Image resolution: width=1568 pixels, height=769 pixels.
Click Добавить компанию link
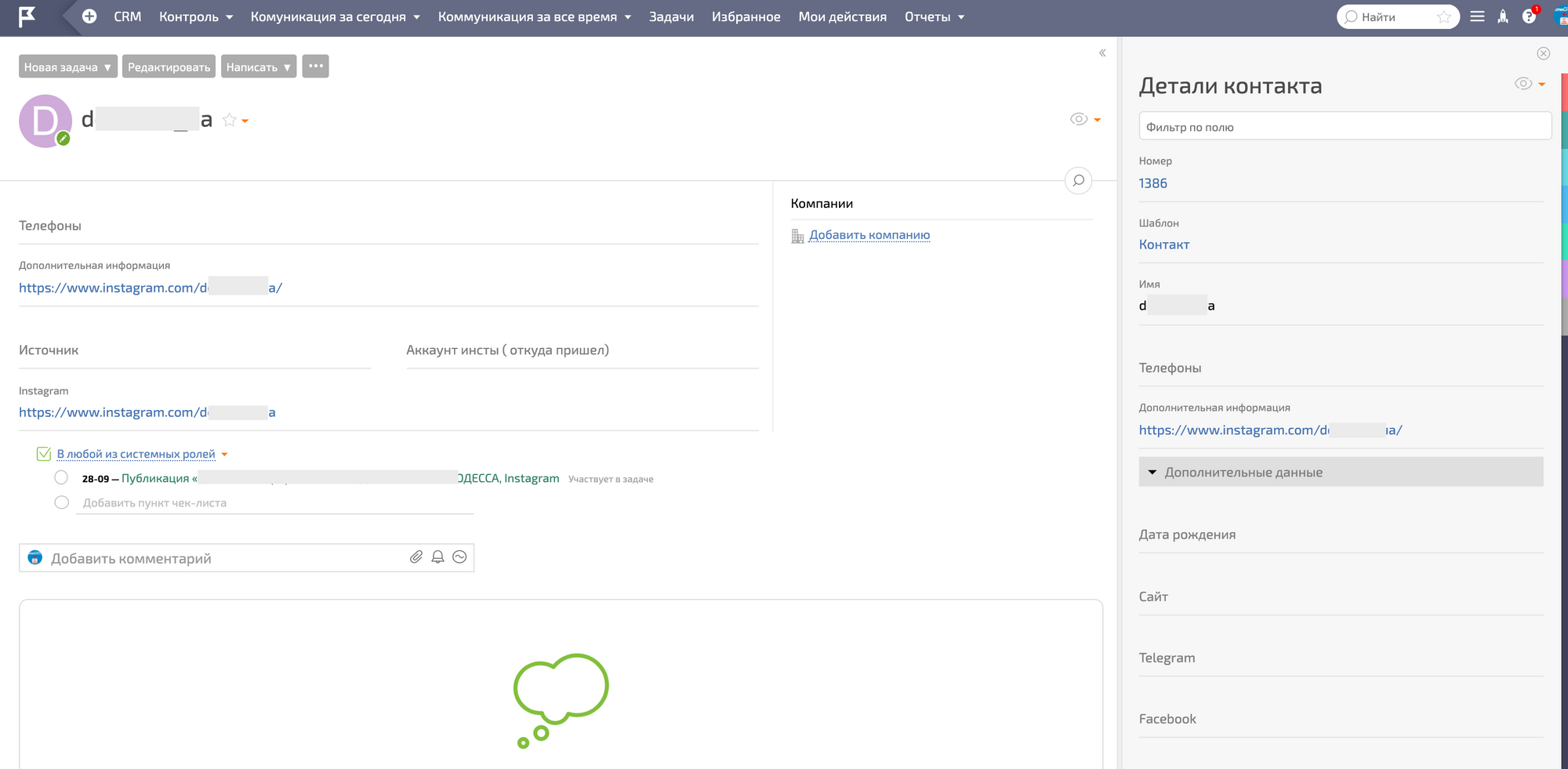click(x=869, y=235)
